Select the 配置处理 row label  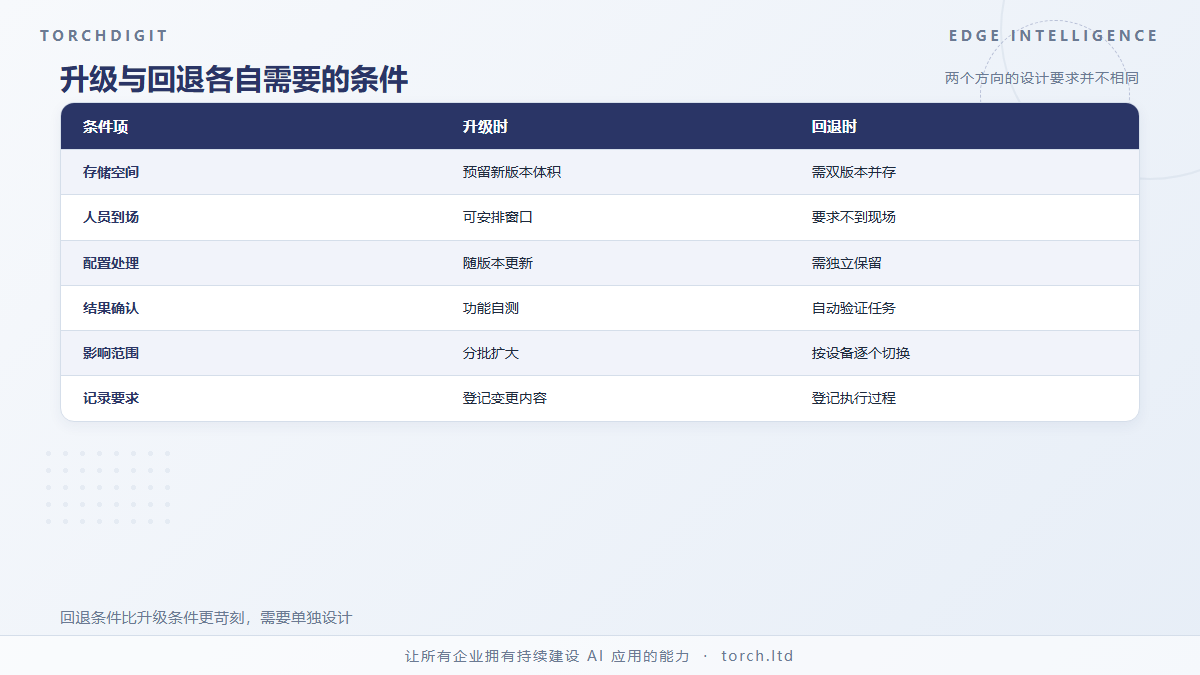[x=111, y=263]
